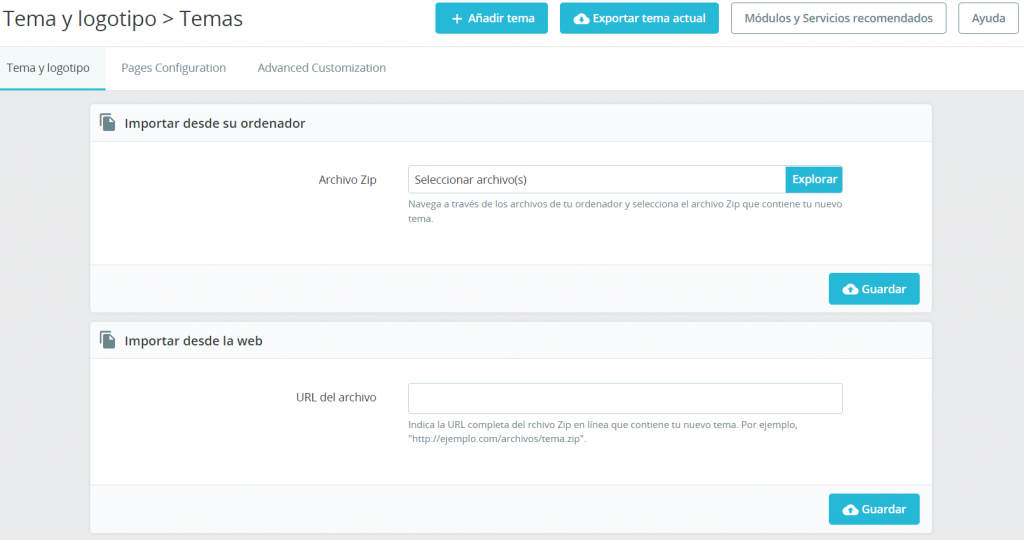Click the file icon beside Importar desde la web

pos(108,340)
